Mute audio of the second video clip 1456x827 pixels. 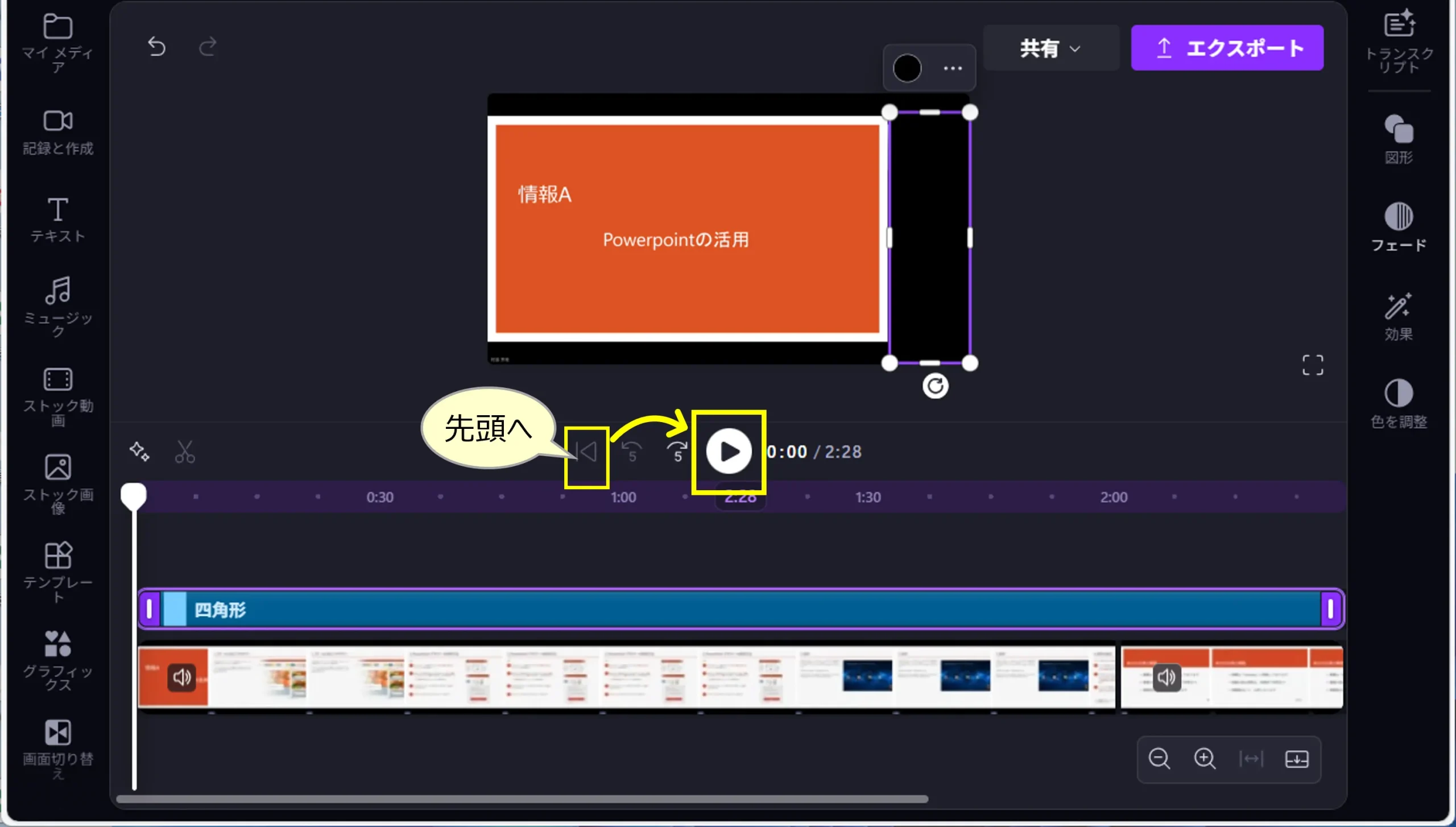(x=1167, y=677)
